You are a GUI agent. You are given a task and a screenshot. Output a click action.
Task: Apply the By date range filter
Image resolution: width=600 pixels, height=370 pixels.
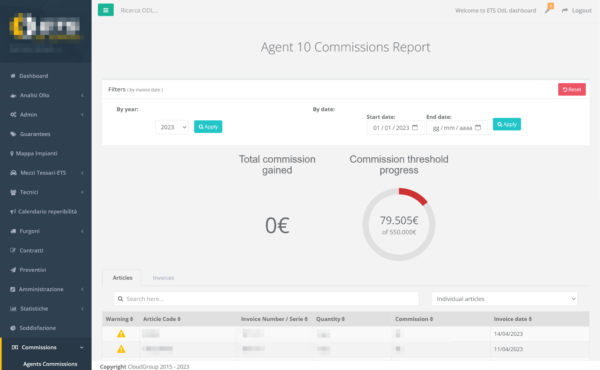[507, 124]
